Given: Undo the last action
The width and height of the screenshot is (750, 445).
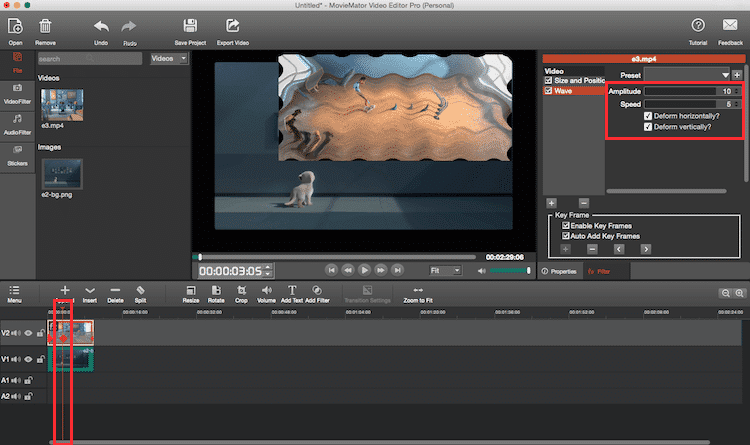Looking at the screenshot, I should point(101,26).
